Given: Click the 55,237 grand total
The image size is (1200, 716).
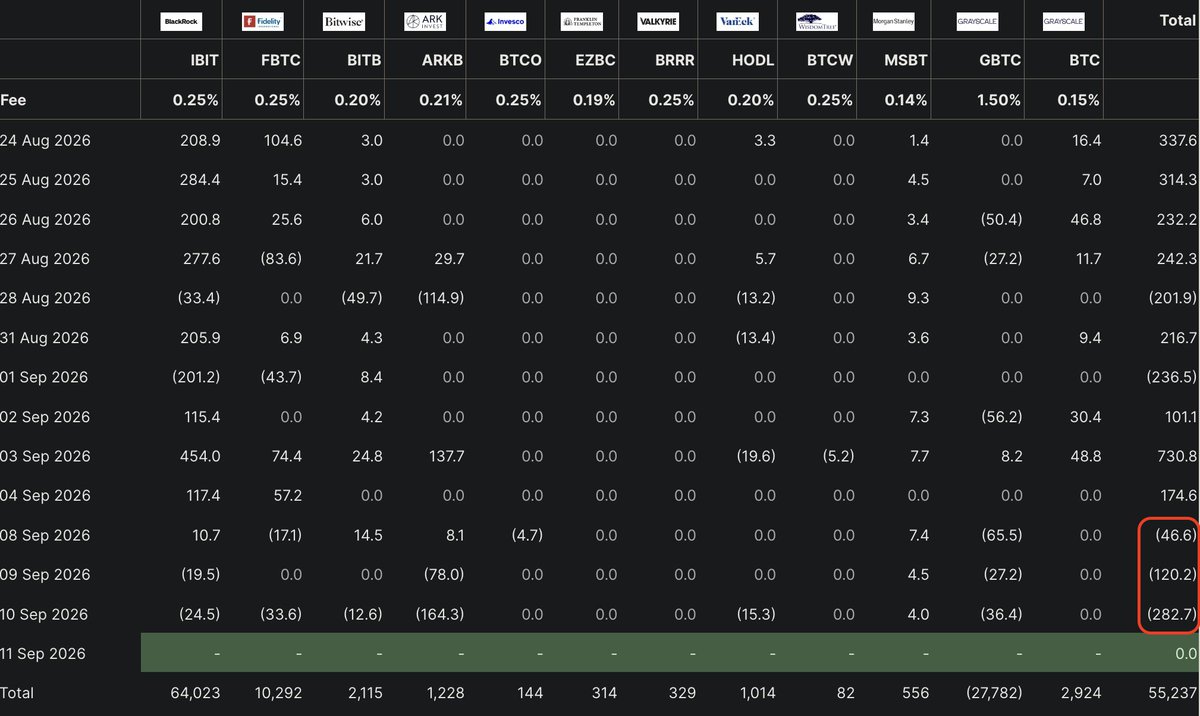Looking at the screenshot, I should click(1173, 692).
